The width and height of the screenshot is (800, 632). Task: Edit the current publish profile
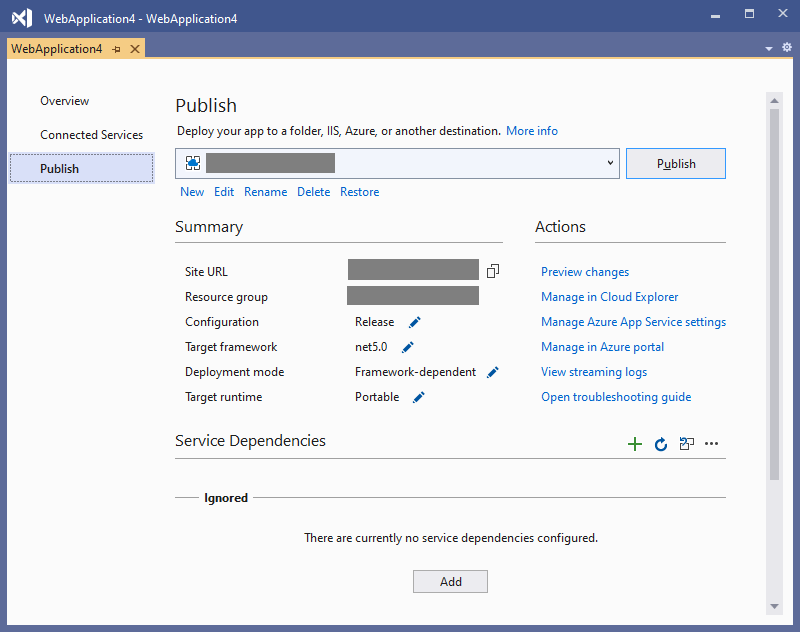[224, 192]
